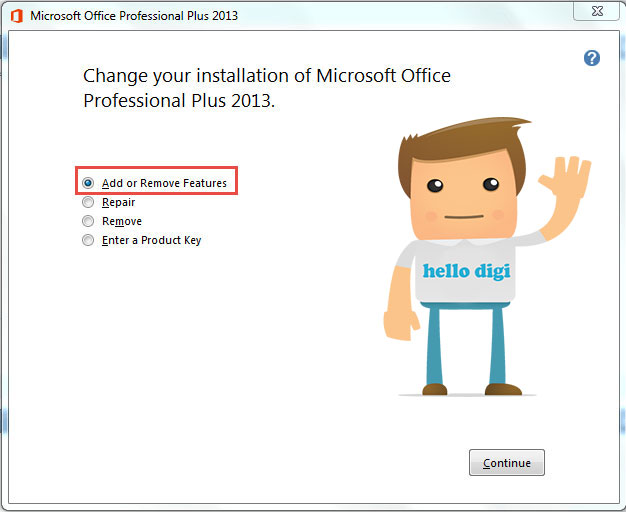The height and width of the screenshot is (512, 626).
Task: Click the Office logo in title bar
Action: pyautogui.click(x=16, y=16)
